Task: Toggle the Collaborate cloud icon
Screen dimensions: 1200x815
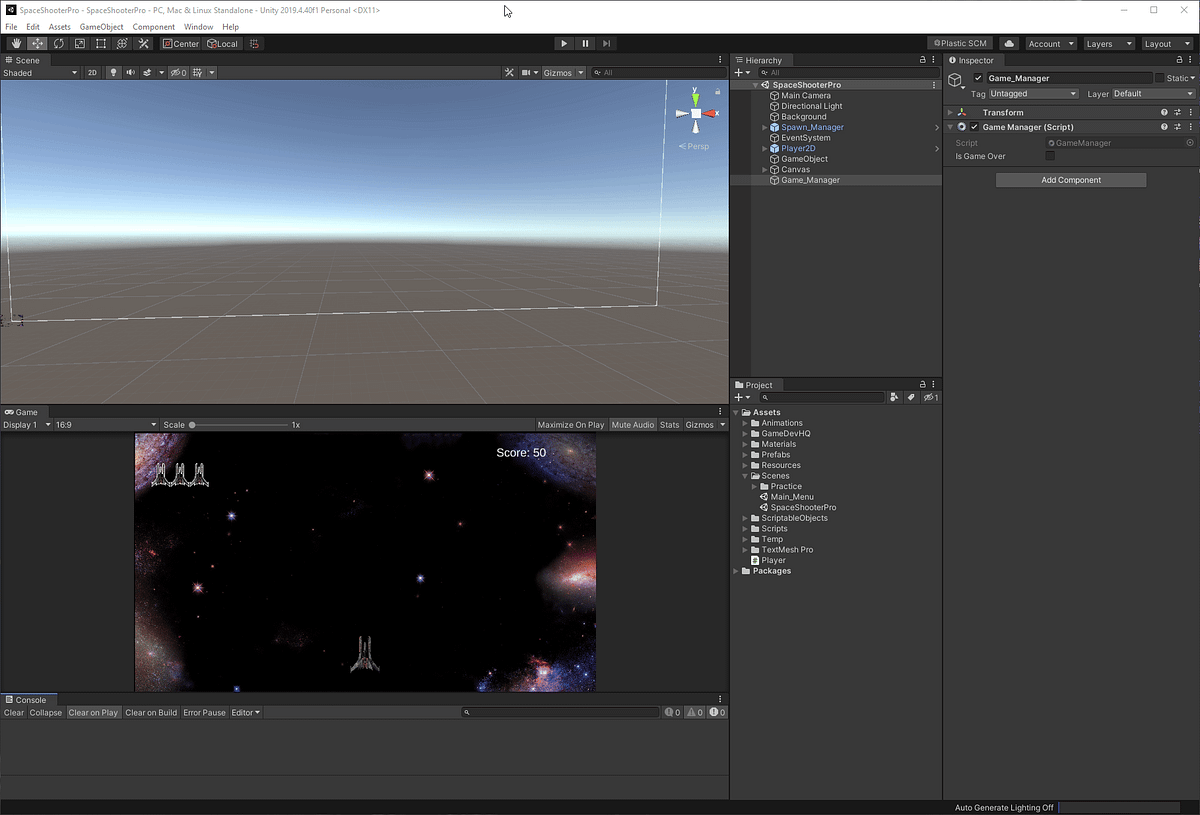Action: click(x=1009, y=43)
